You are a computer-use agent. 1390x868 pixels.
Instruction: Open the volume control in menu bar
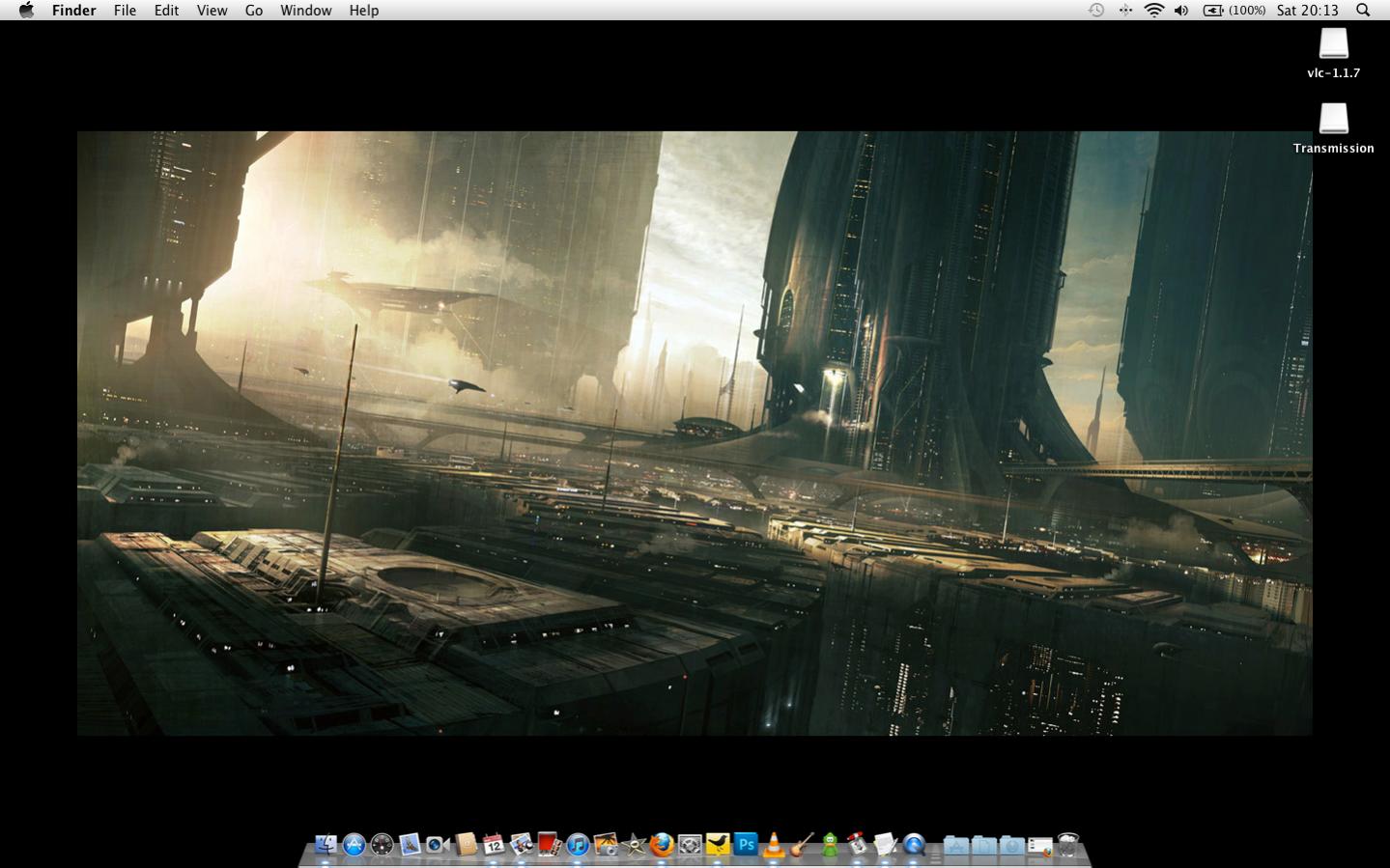[x=1181, y=10]
